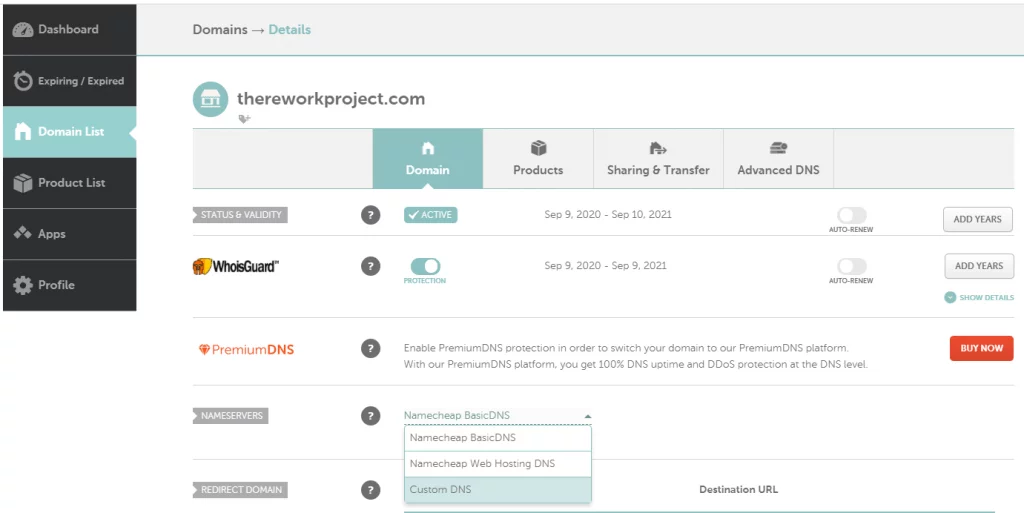The height and width of the screenshot is (513, 1024).
Task: Click the Redirect Domain label
Action: 240,490
